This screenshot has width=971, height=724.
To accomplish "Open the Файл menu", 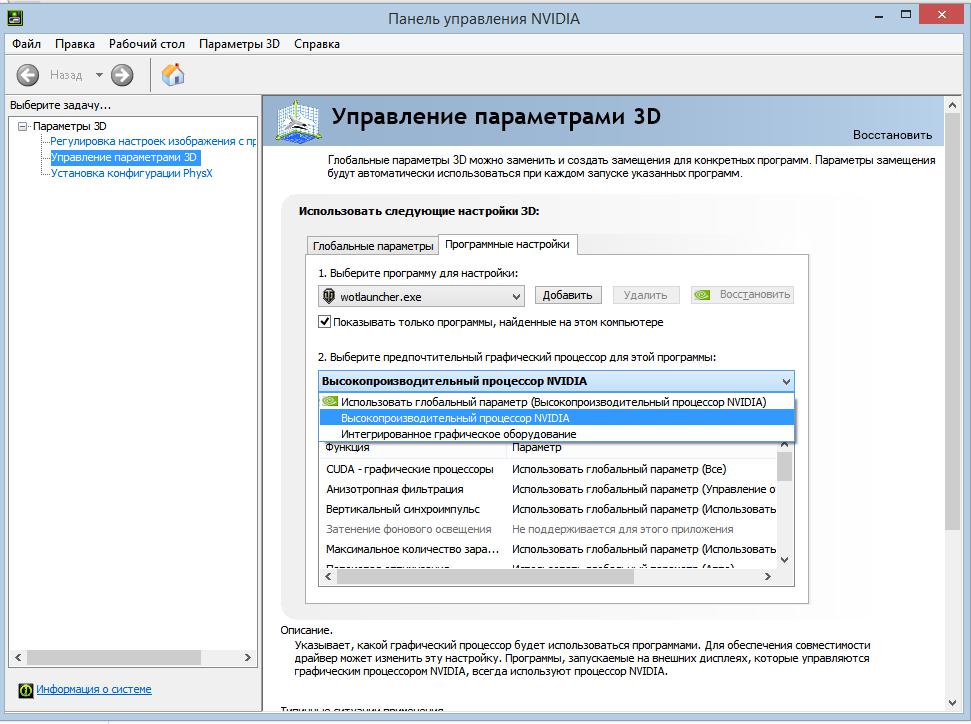I will pyautogui.click(x=27, y=44).
